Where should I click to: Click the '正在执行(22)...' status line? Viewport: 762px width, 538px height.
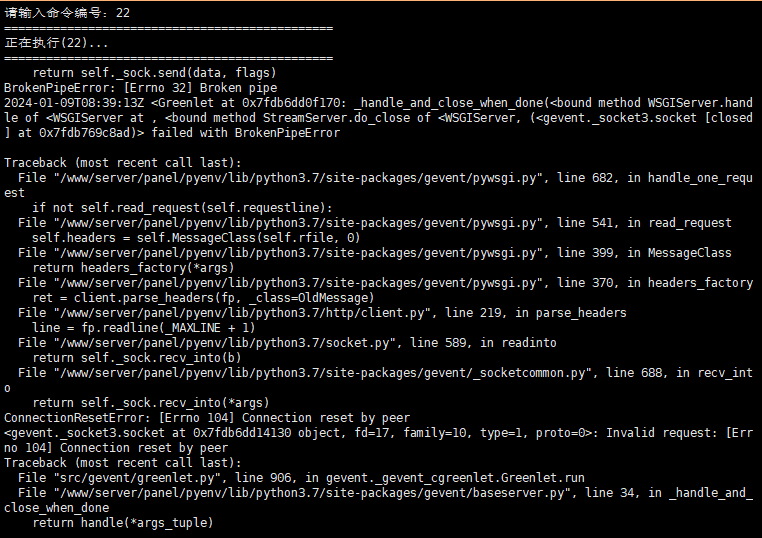[x=56, y=43]
